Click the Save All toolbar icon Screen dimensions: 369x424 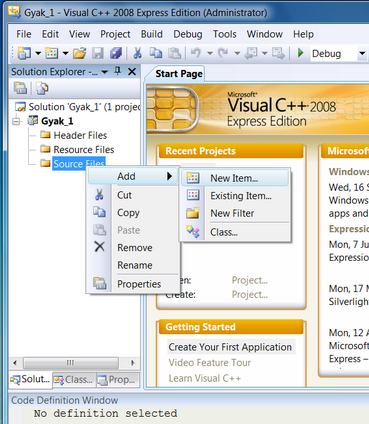coord(116,53)
